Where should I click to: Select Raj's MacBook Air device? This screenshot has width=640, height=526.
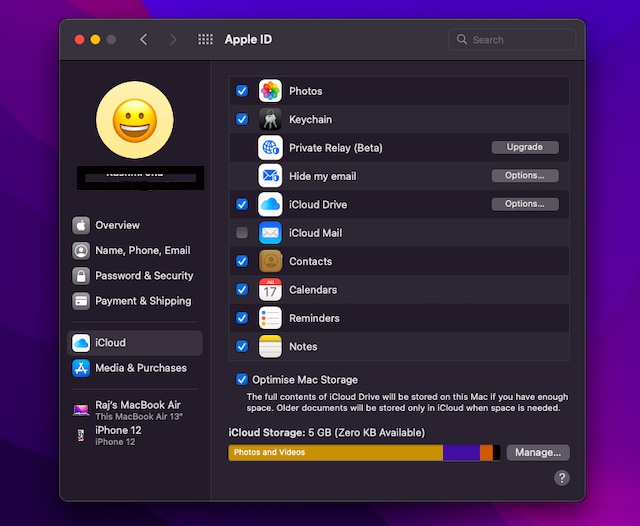click(x=135, y=410)
